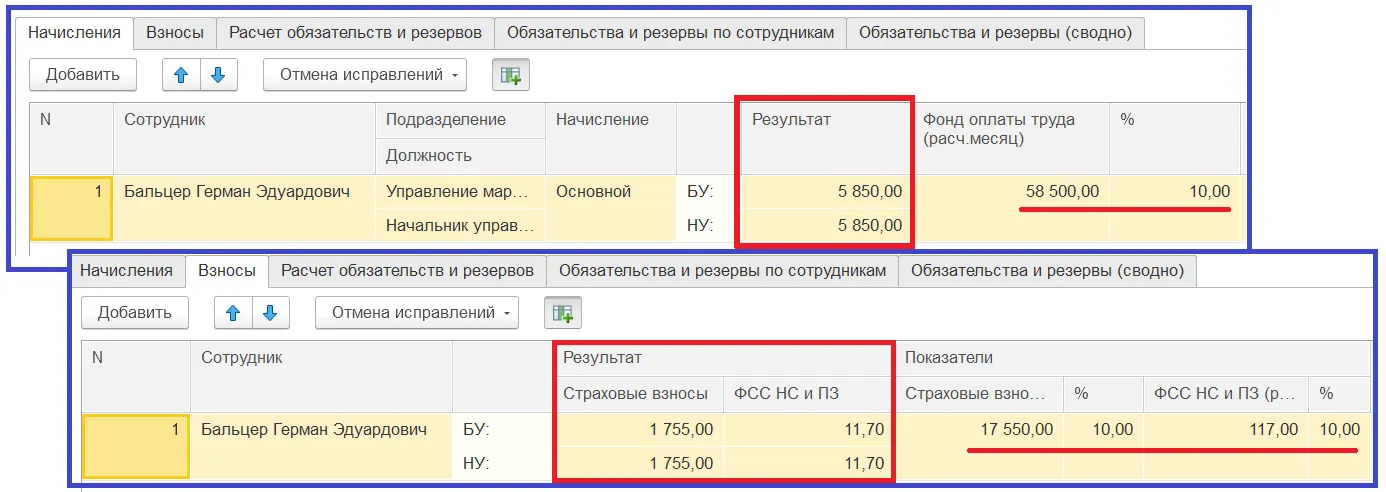
Task: Select the Начальник управ… Должность cell
Action: coord(459,226)
